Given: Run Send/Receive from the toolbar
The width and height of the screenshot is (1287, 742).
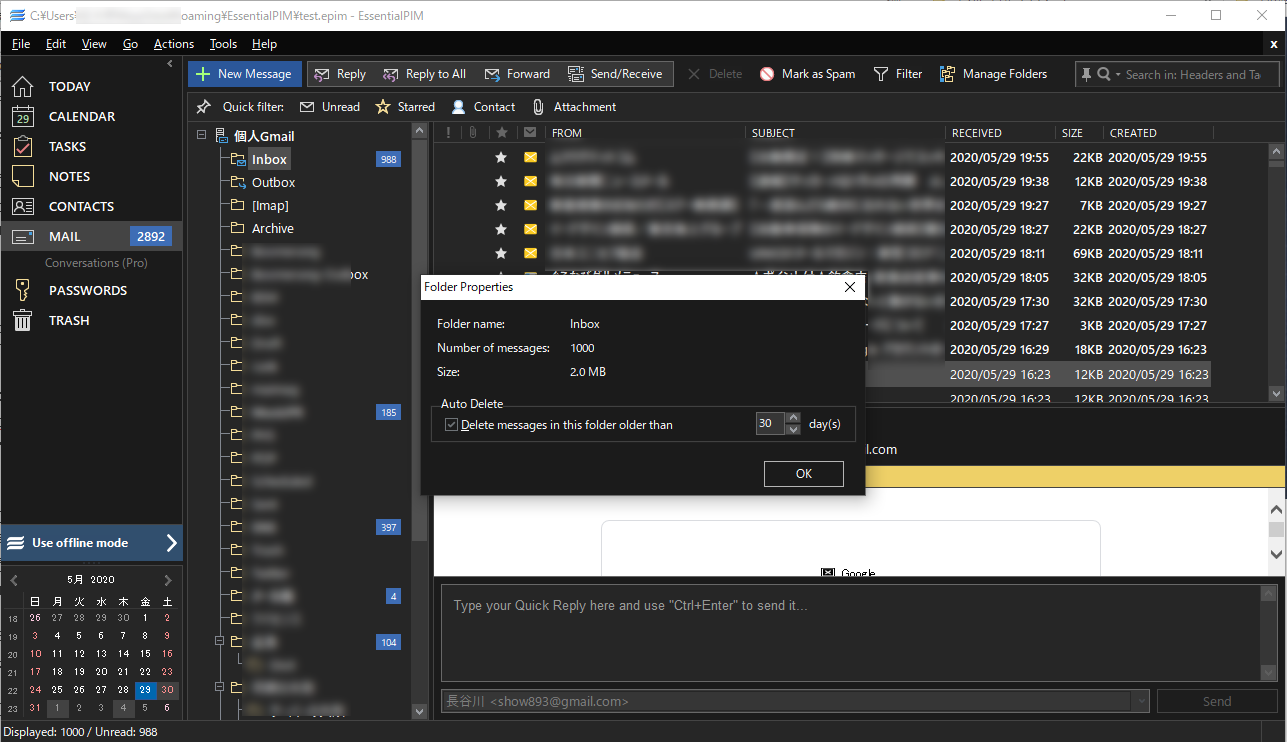Looking at the screenshot, I should (x=615, y=74).
